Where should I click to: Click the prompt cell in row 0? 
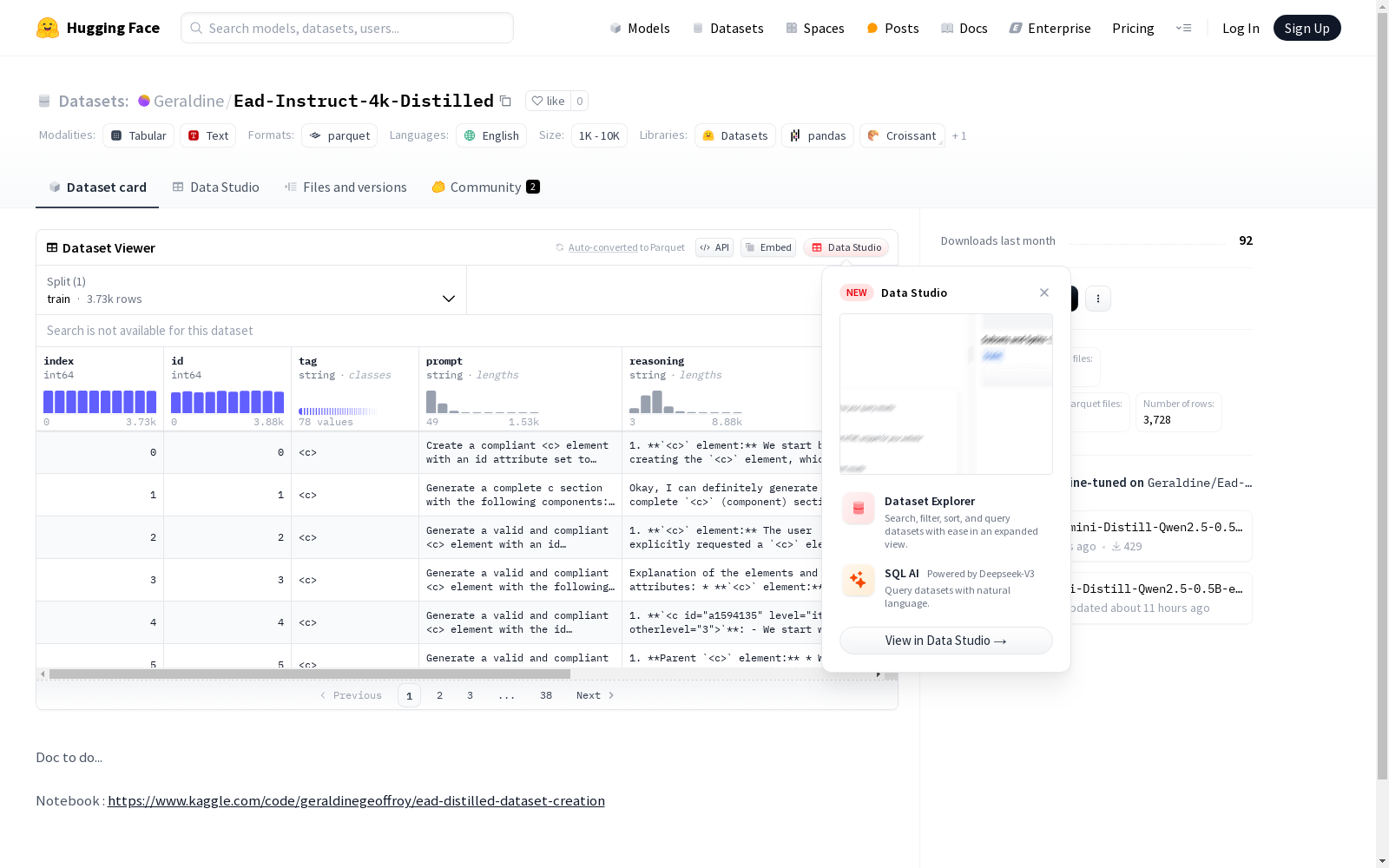(x=520, y=452)
